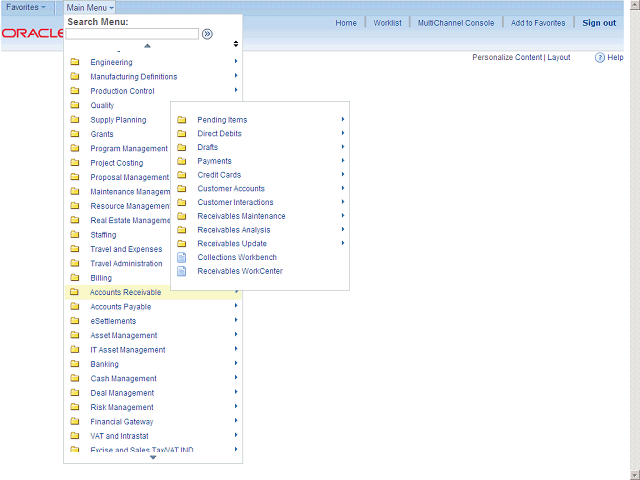Expand the Cash Management submenu arrow
This screenshot has height=480, width=640.
(x=236, y=379)
